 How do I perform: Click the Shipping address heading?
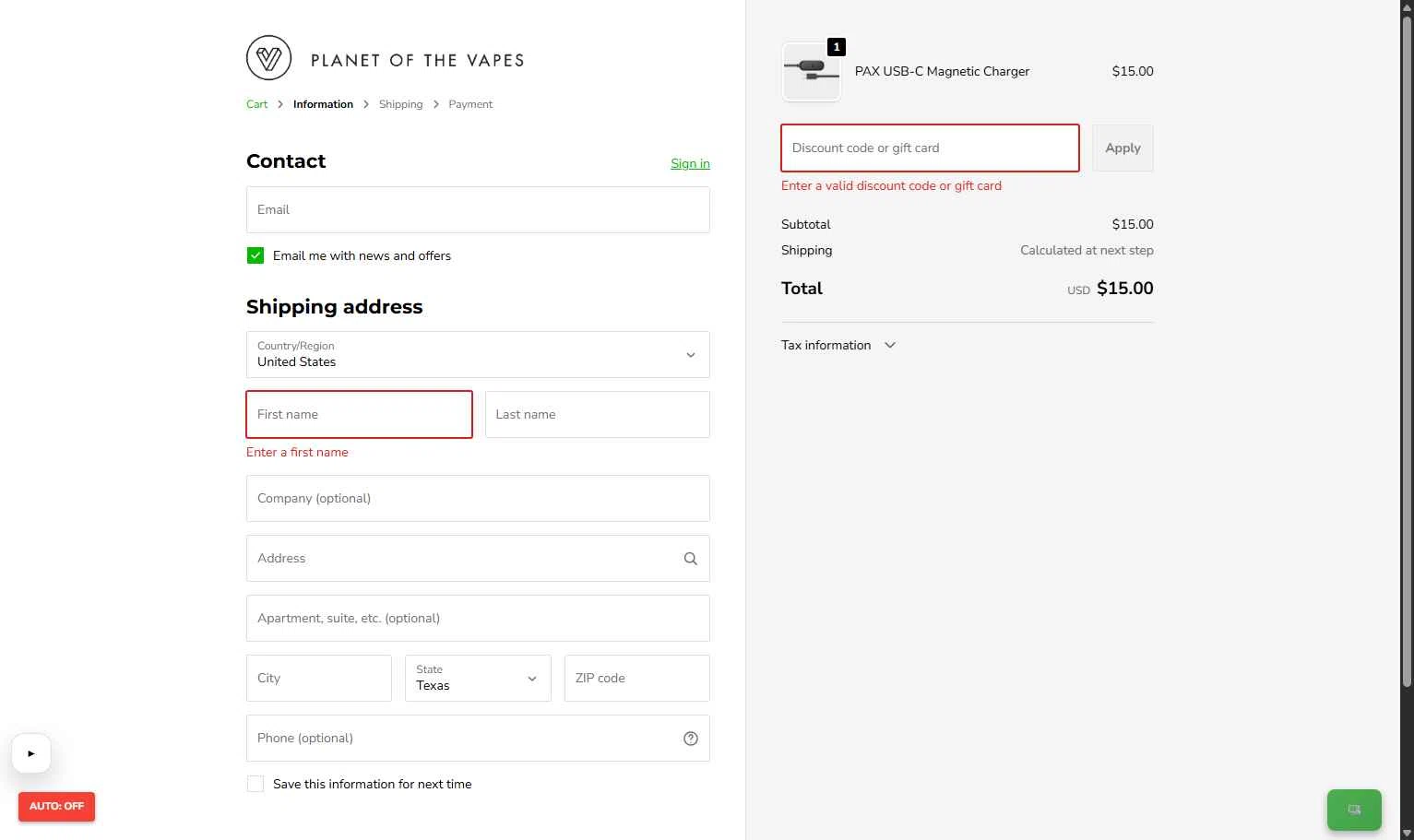[x=334, y=306]
